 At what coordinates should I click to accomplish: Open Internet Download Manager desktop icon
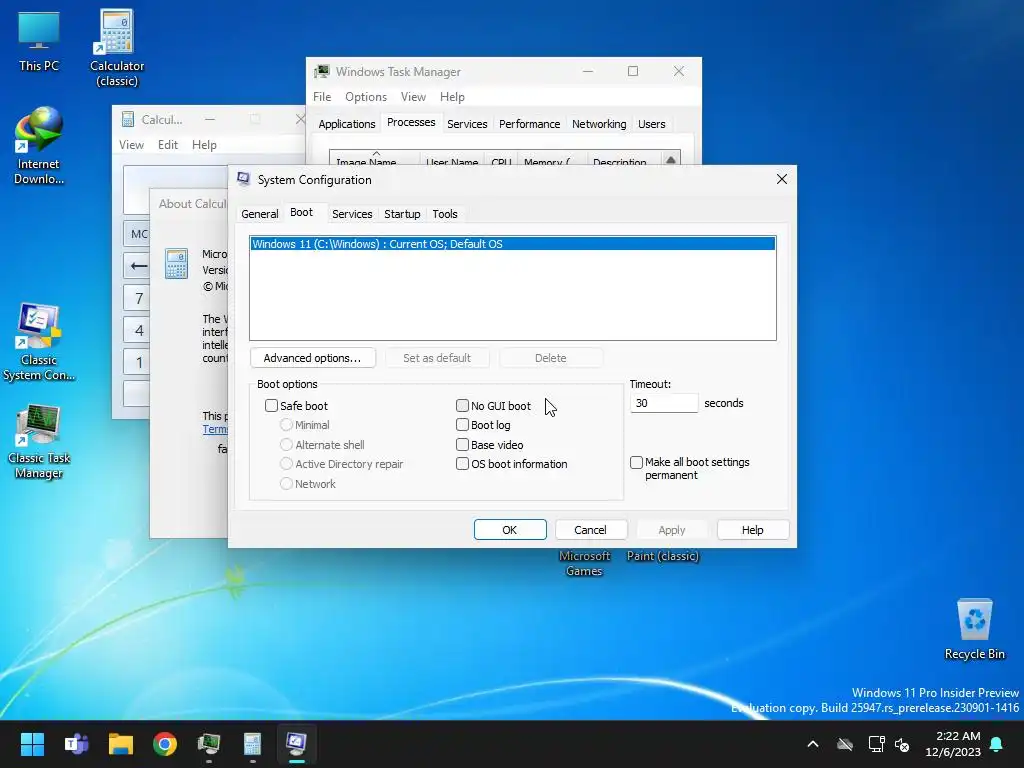tap(39, 145)
